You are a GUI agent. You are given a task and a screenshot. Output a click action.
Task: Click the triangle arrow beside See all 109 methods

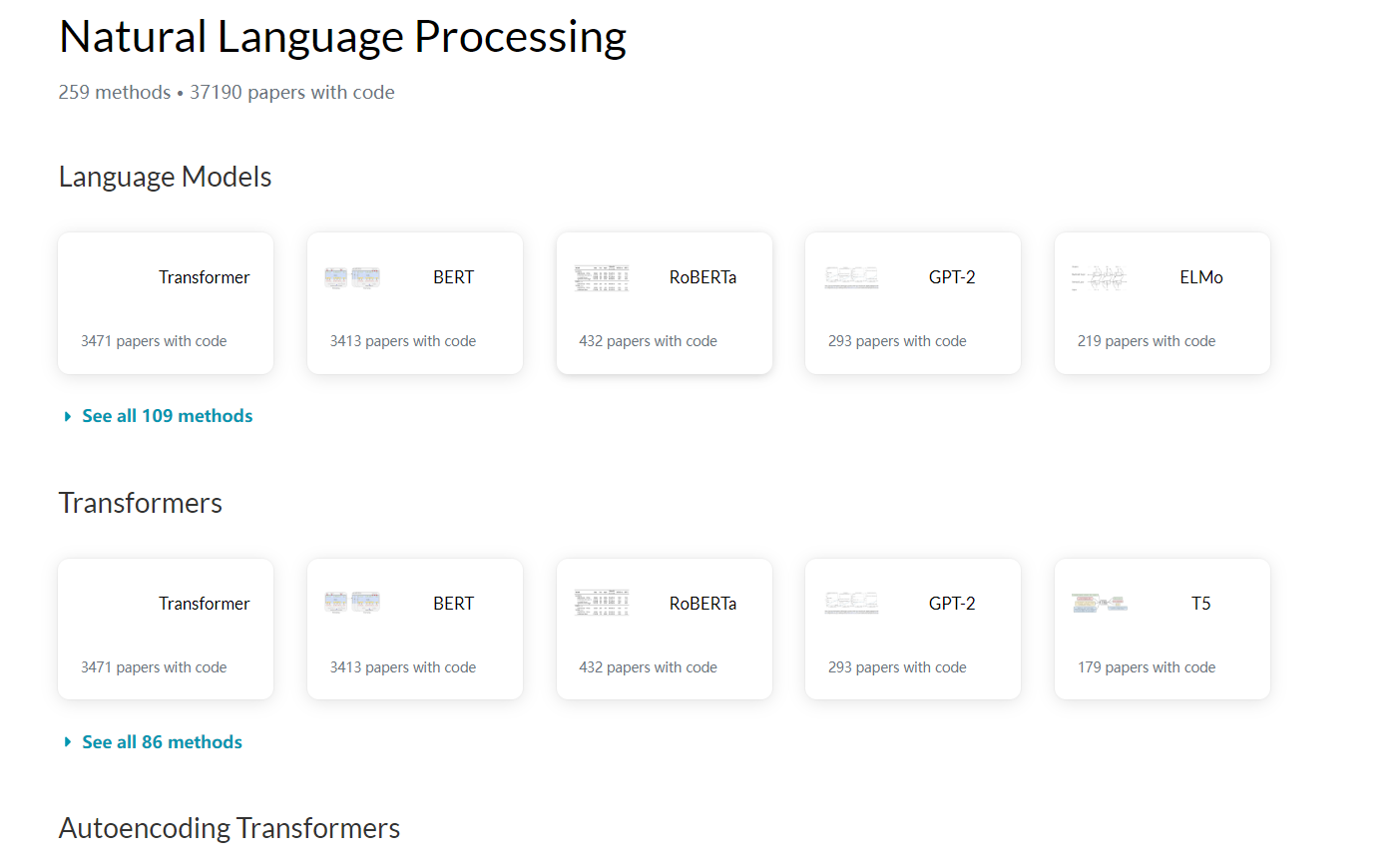tap(67, 416)
